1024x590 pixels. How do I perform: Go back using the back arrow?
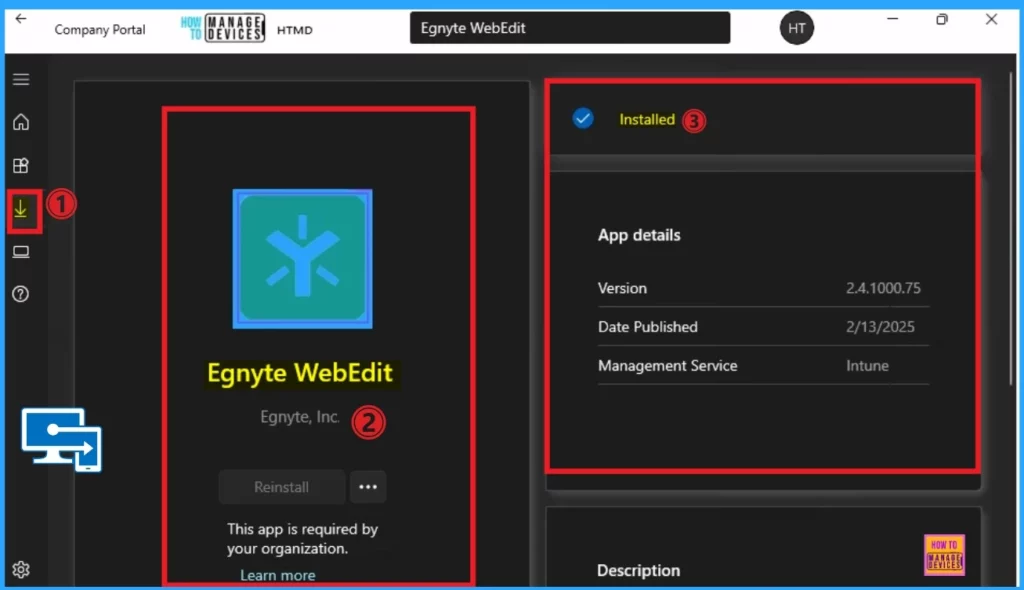[21, 19]
